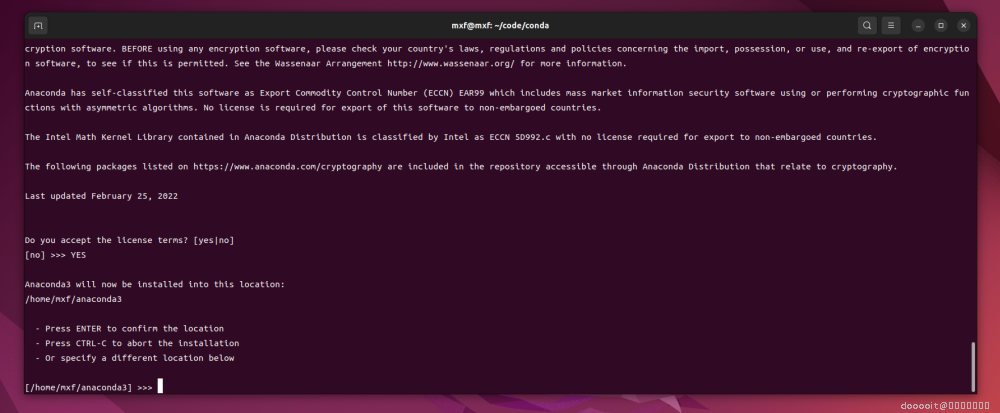Open a new terminal tab icon
Image resolution: width=1000 pixels, height=413 pixels.
(38, 25)
